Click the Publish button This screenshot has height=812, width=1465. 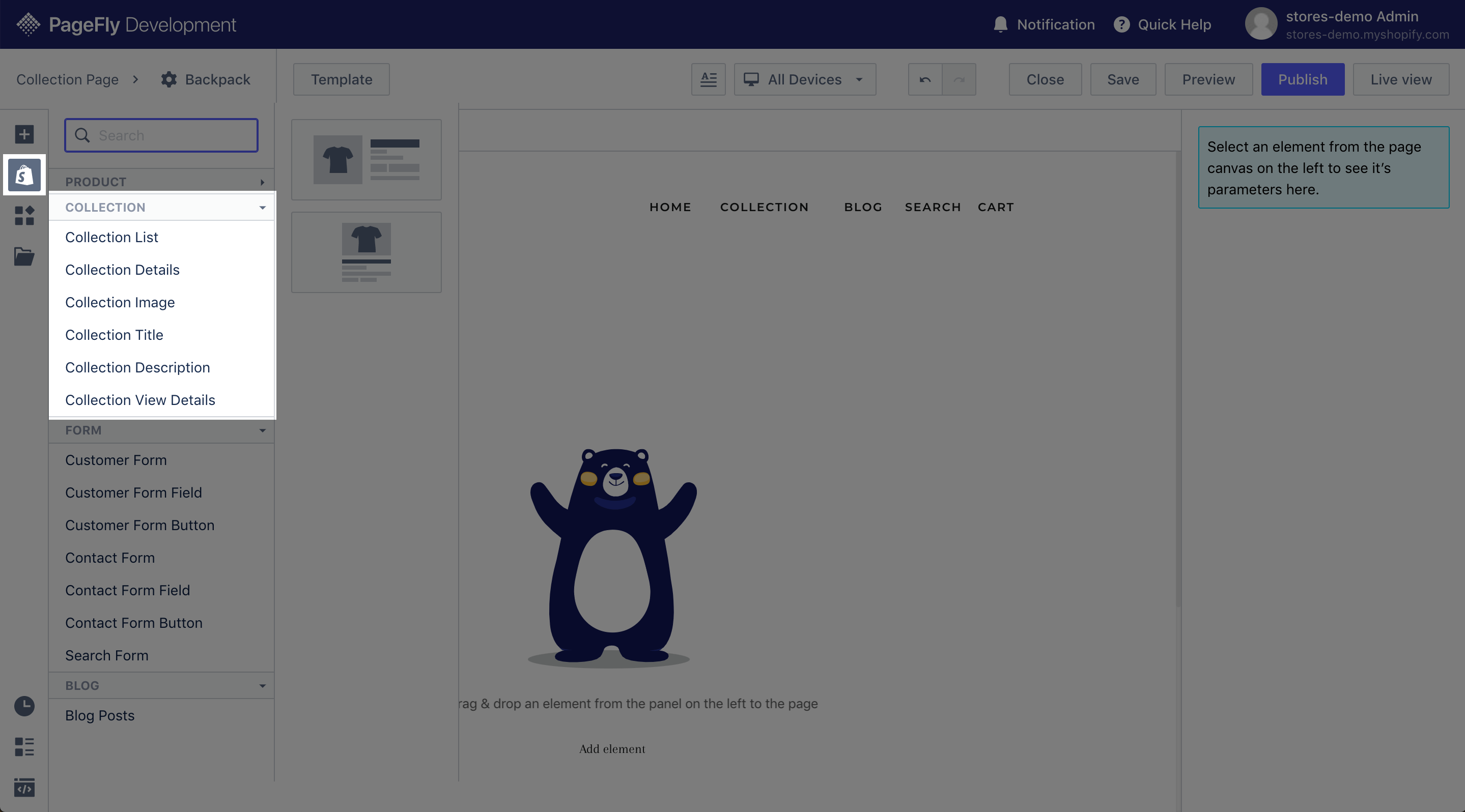(1302, 79)
